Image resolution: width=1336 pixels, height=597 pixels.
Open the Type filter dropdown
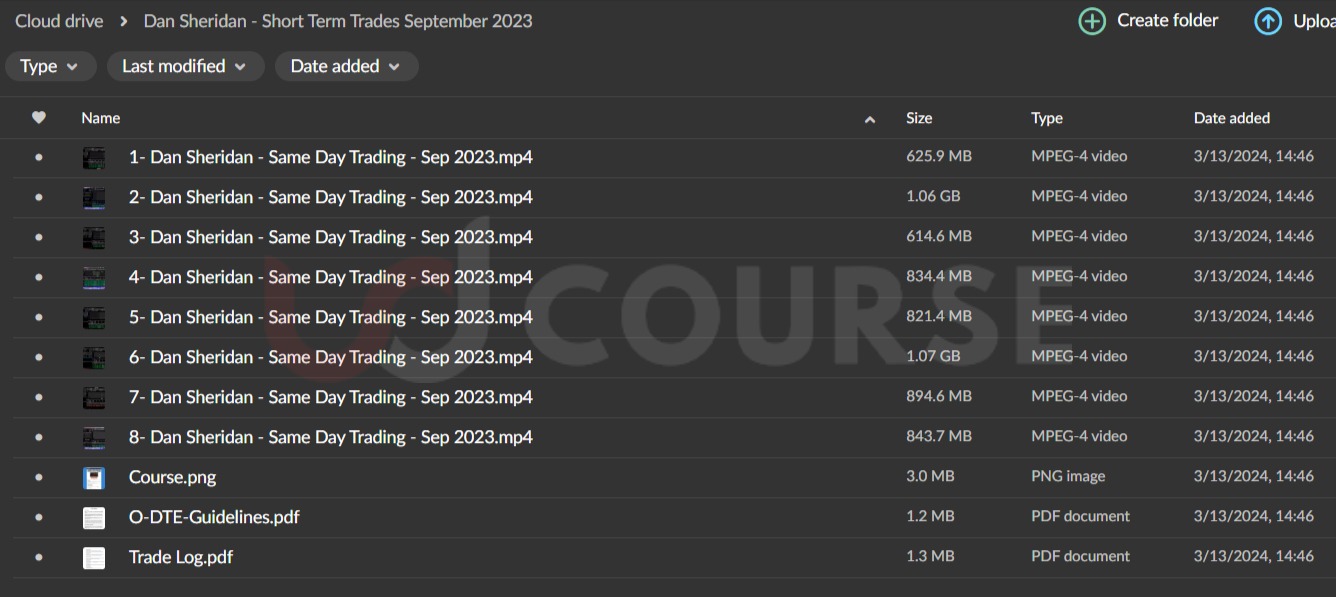tap(50, 66)
